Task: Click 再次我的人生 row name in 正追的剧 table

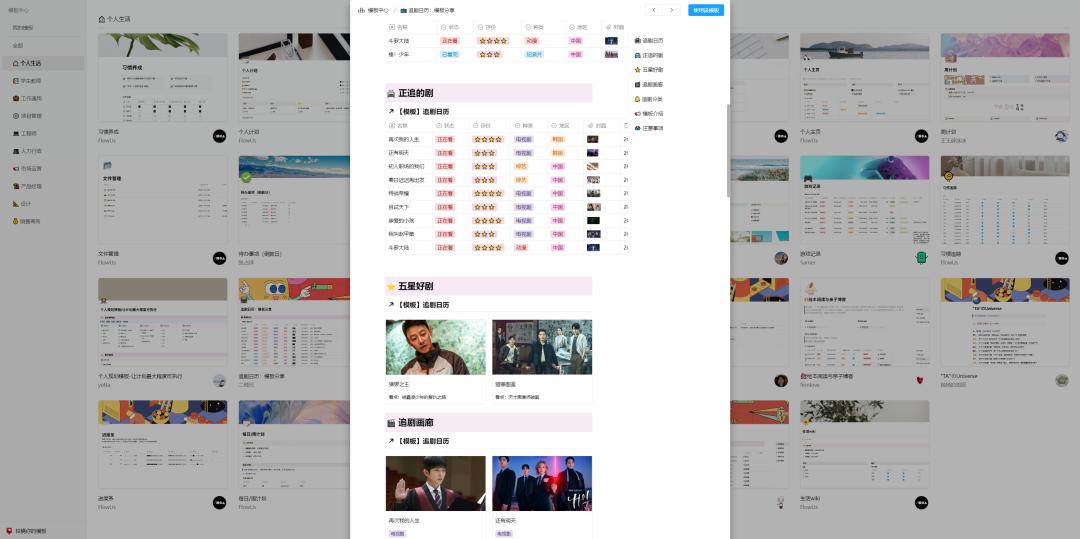Action: pos(404,139)
